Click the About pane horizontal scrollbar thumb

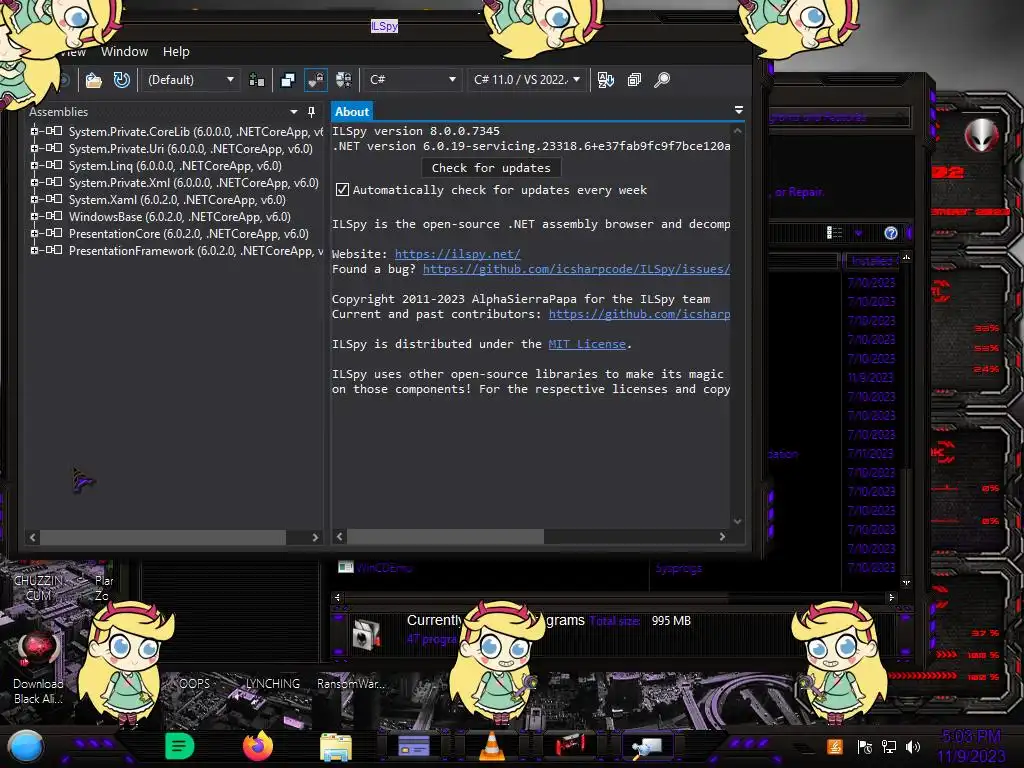coord(445,536)
